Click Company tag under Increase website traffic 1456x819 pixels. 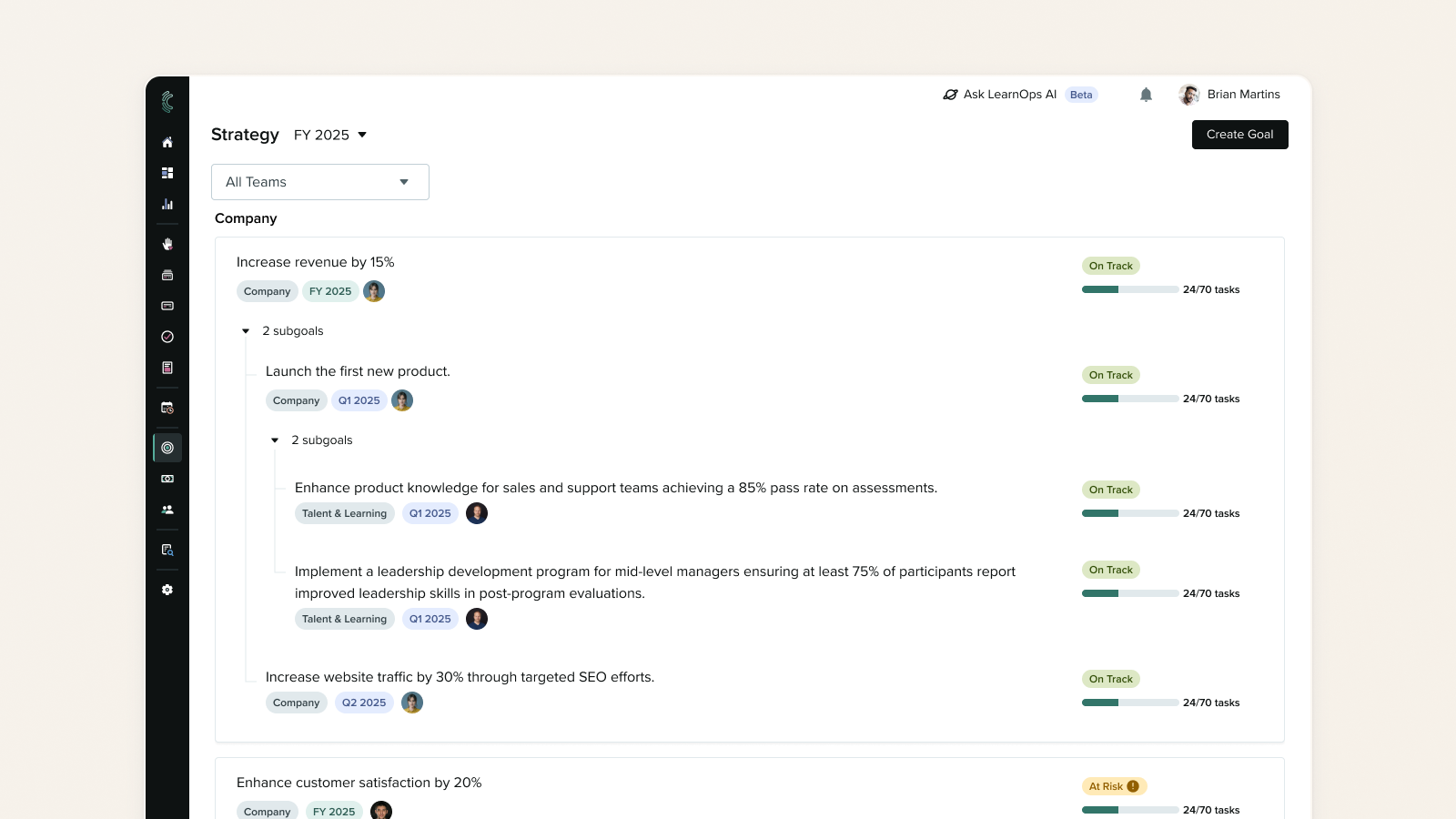(x=297, y=703)
